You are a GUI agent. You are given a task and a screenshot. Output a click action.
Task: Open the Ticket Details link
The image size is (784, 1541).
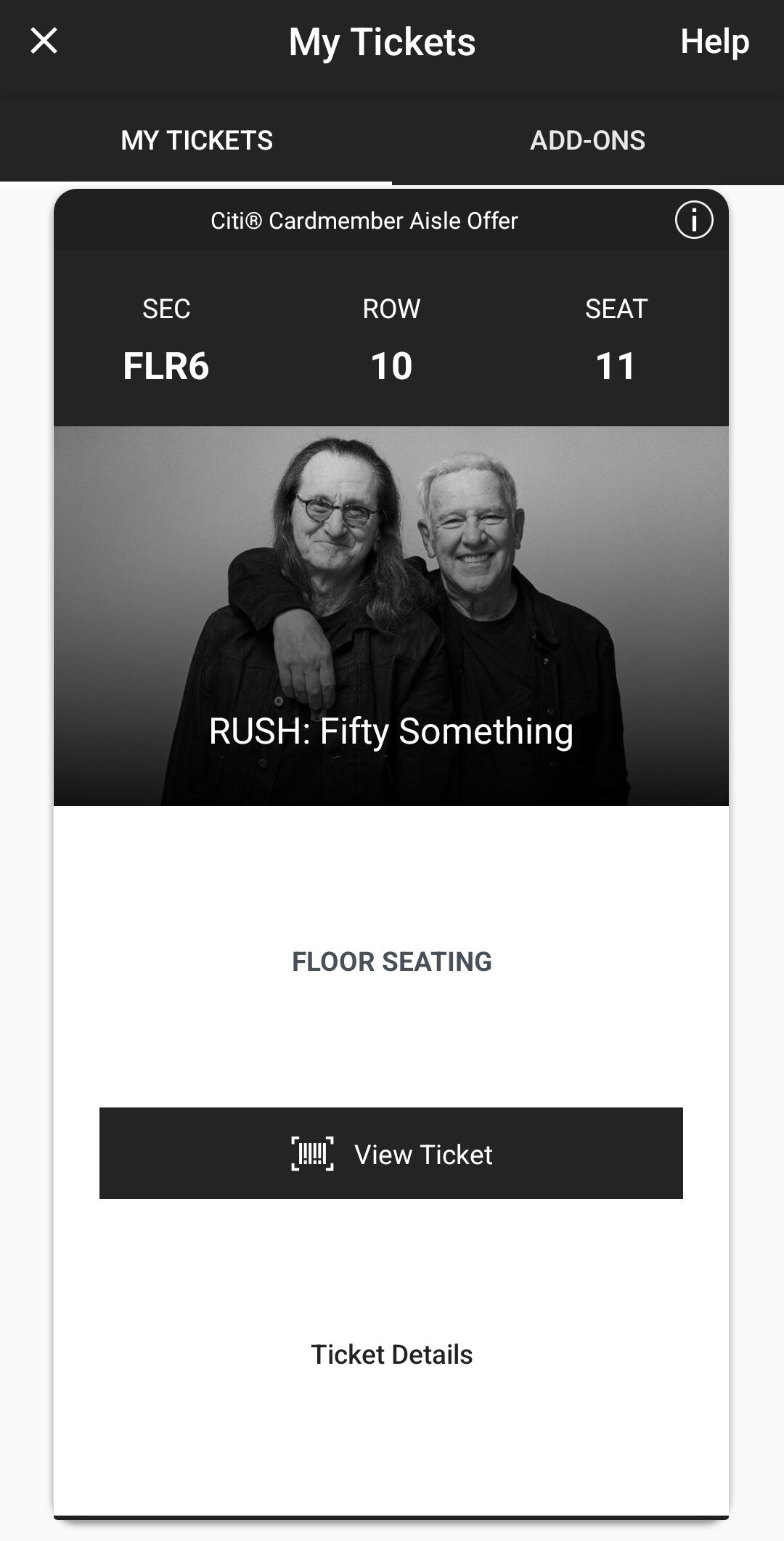point(391,1354)
